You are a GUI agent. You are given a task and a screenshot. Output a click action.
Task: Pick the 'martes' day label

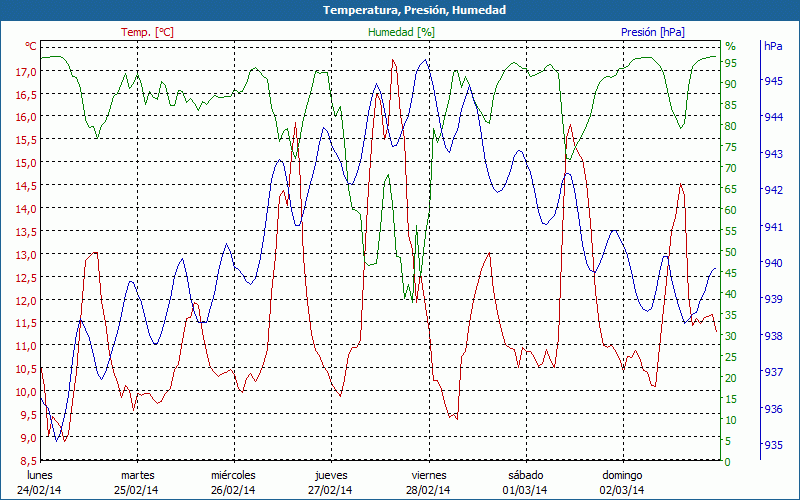(x=138, y=475)
